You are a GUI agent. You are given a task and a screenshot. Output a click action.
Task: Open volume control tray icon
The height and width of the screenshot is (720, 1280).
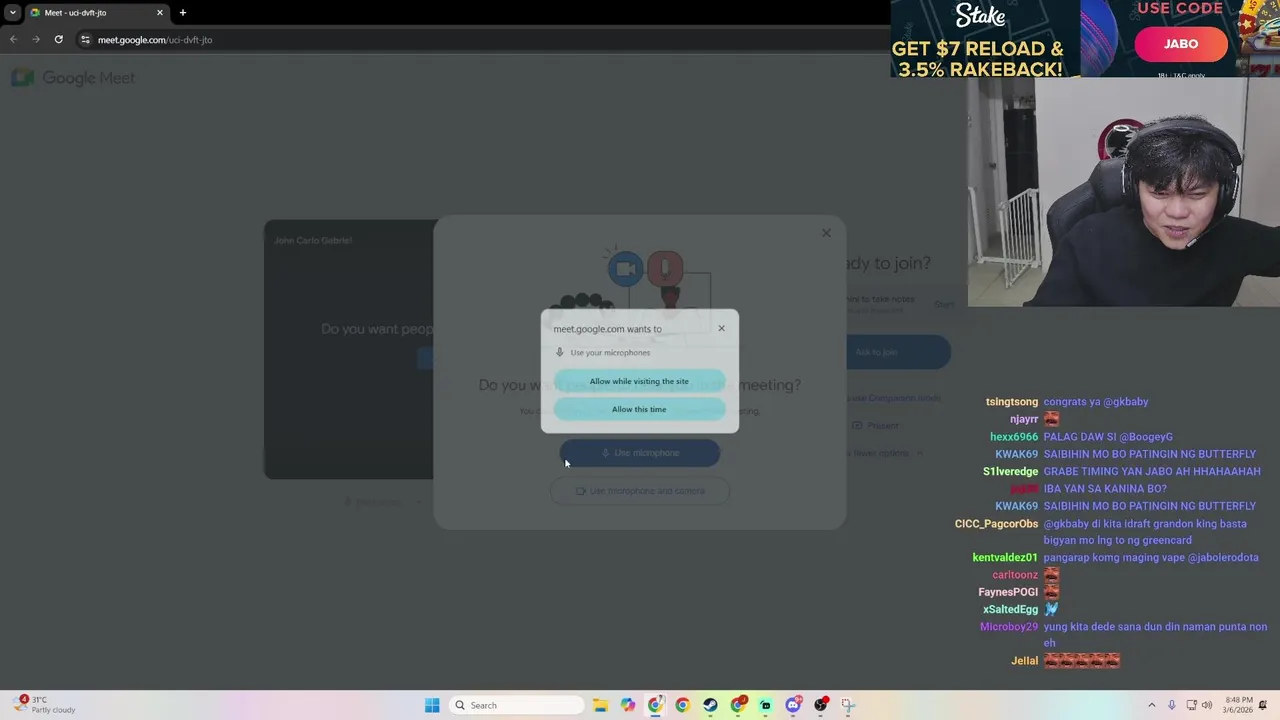pyautogui.click(x=1207, y=705)
